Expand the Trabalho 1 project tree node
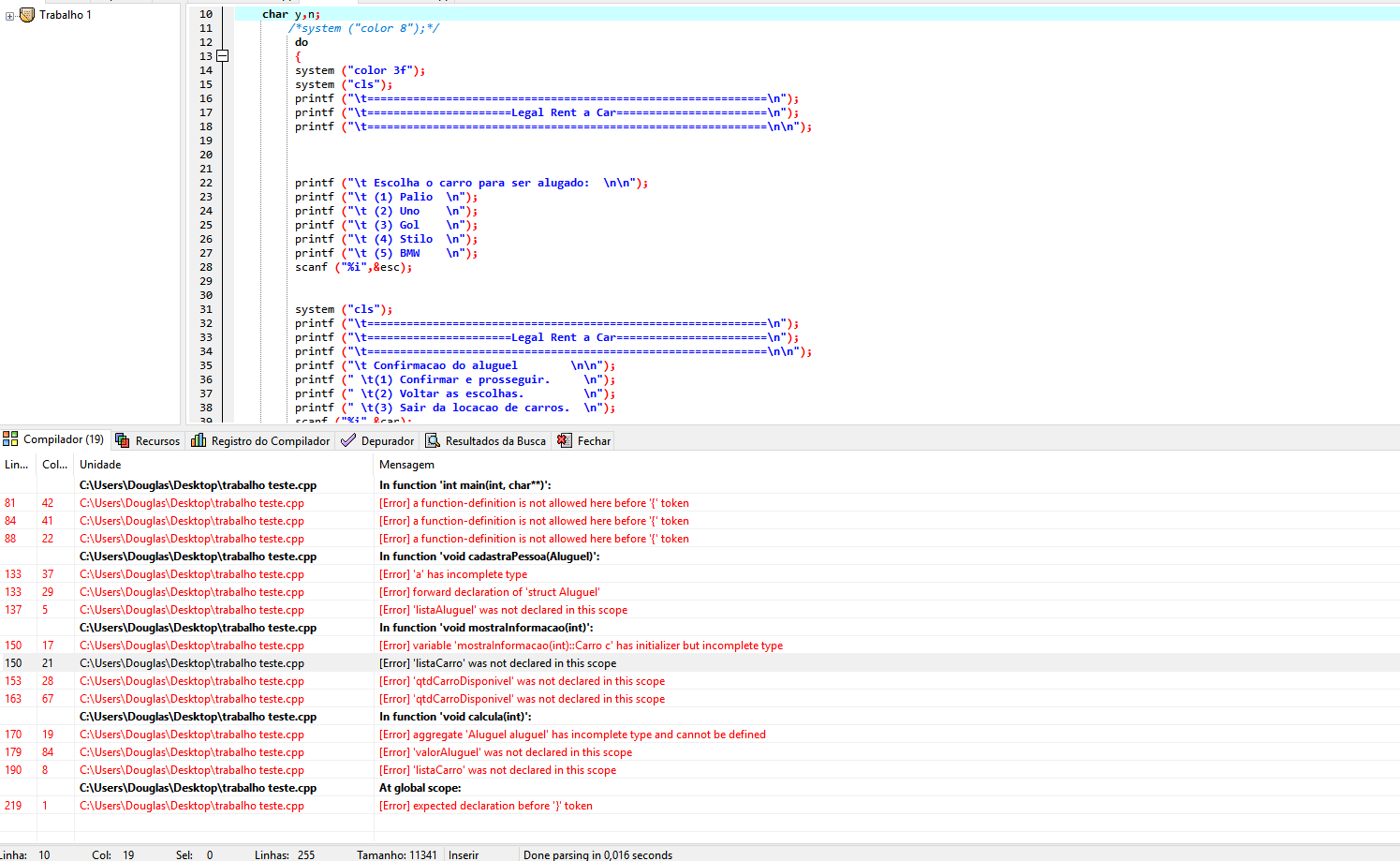1400x861 pixels. pyautogui.click(x=9, y=16)
